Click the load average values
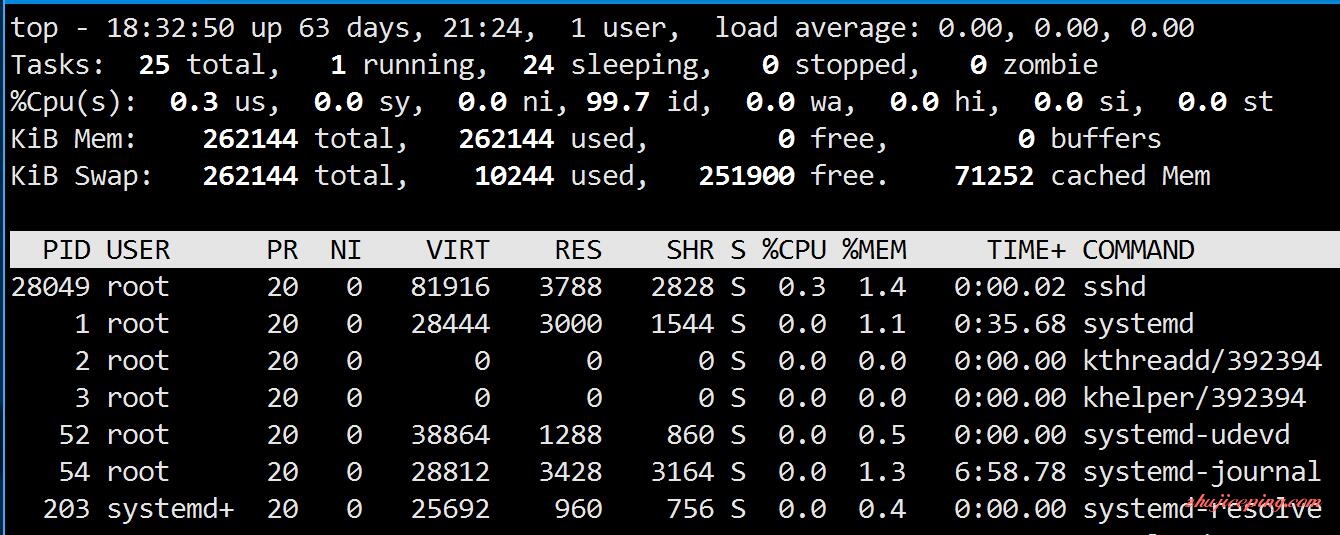Screen dimensions: 1340x535 [x=1066, y=28]
